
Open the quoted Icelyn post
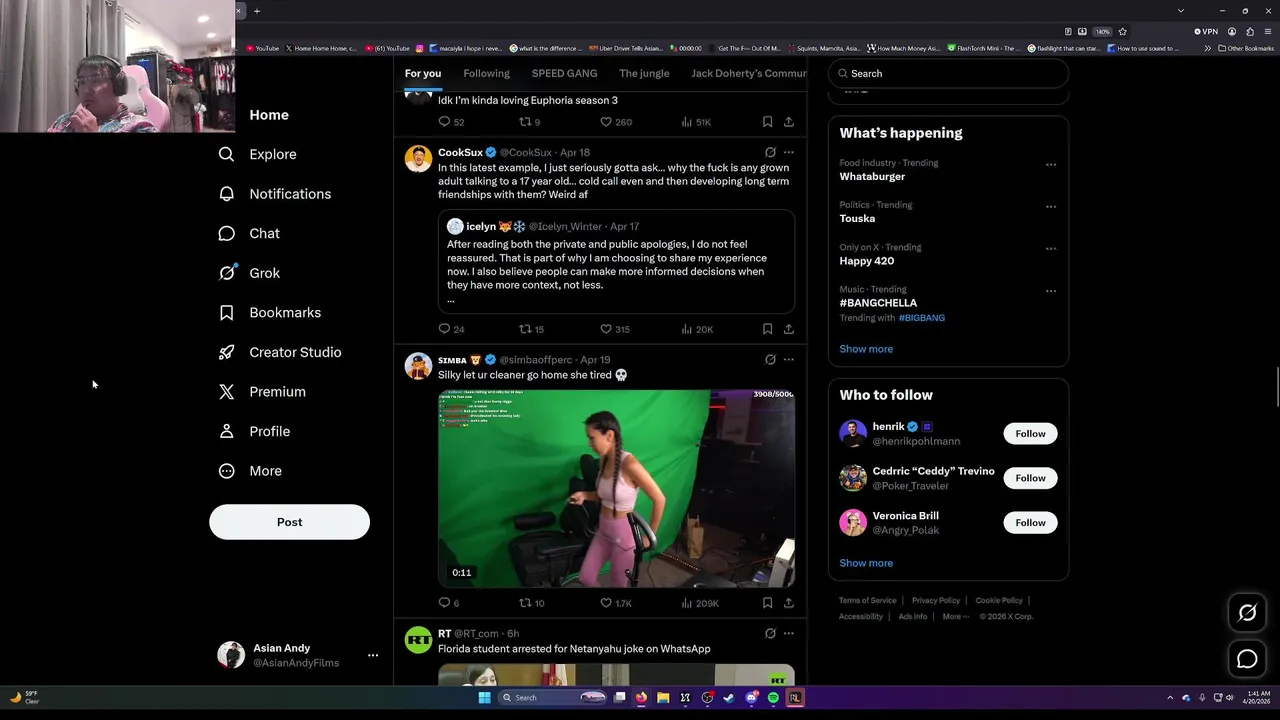click(x=616, y=261)
